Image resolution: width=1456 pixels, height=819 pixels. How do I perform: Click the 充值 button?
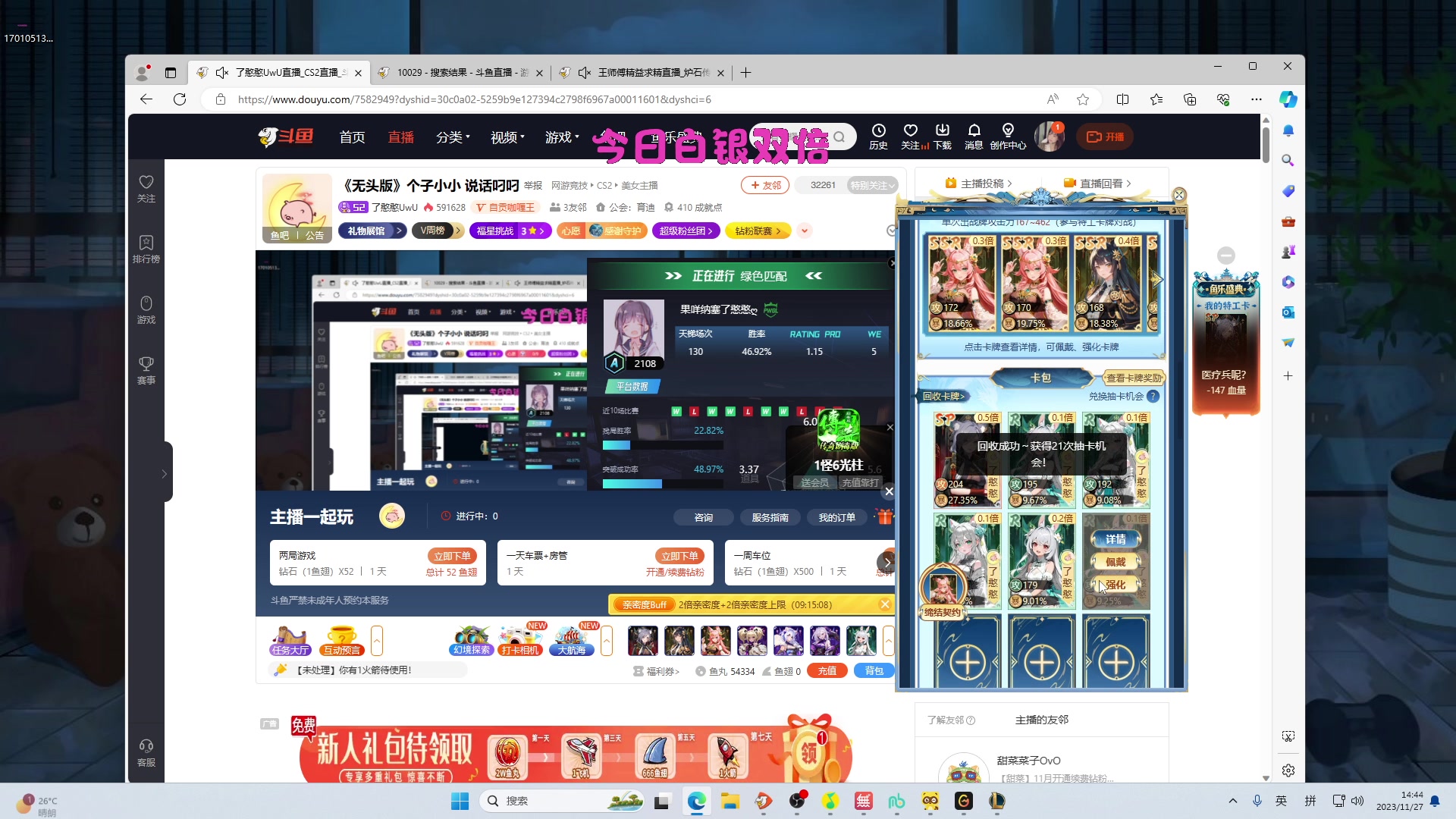827,671
